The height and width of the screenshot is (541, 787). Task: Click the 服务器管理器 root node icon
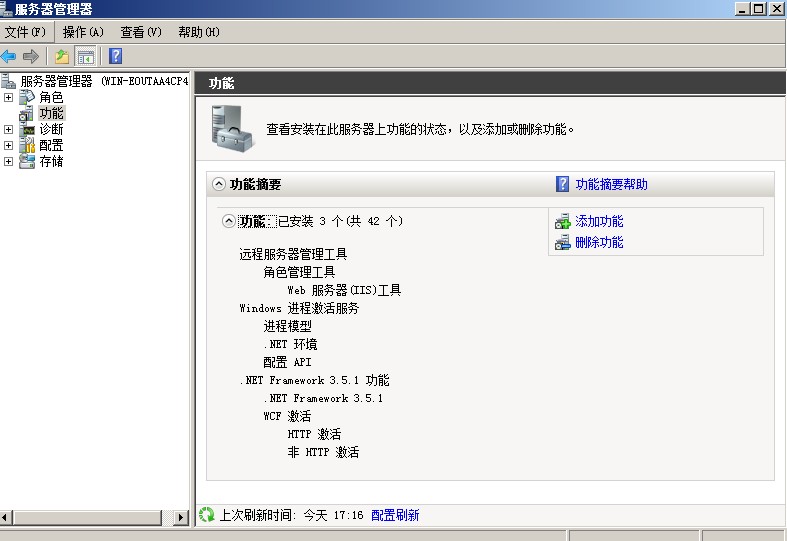pyautogui.click(x=9, y=81)
